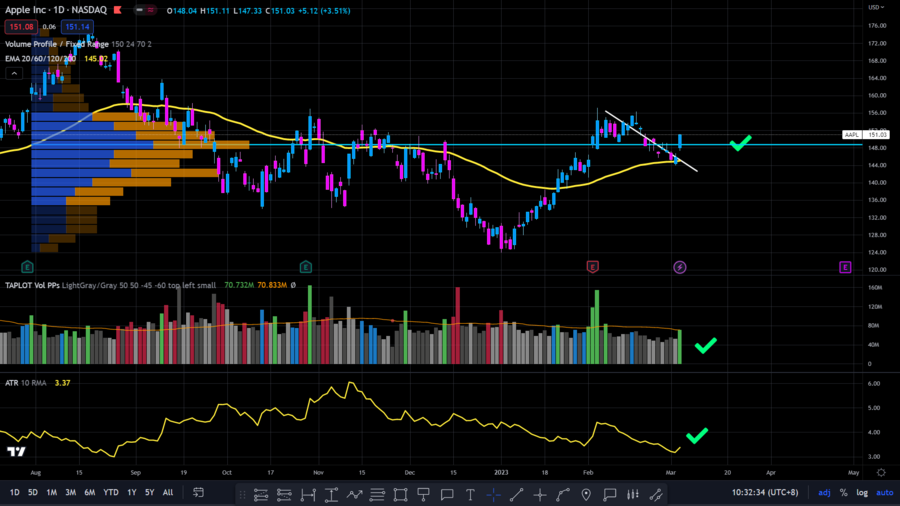
Task: Select the Text tool in favorites toolbar
Action: (x=470, y=494)
